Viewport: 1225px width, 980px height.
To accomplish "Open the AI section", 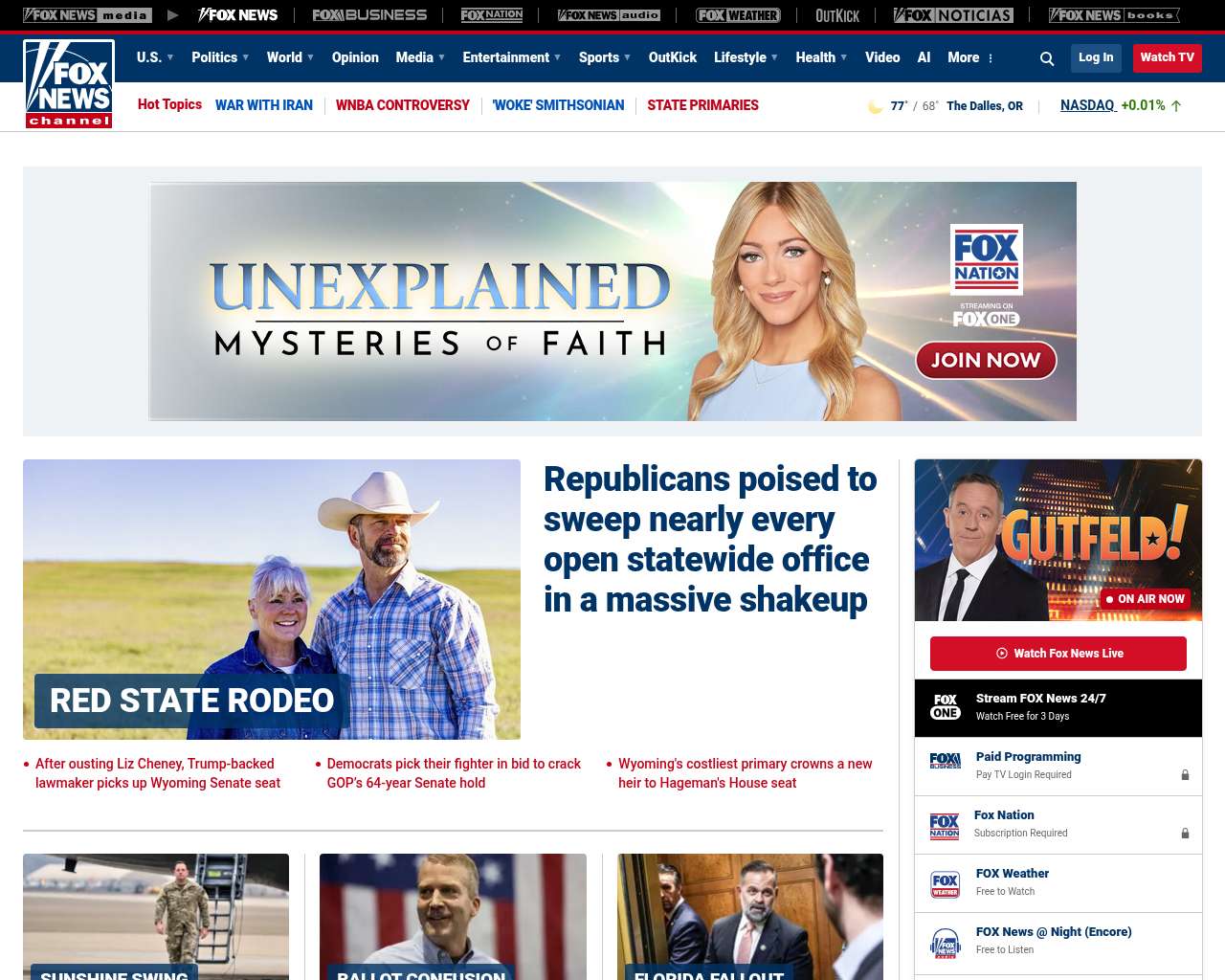I will [924, 57].
